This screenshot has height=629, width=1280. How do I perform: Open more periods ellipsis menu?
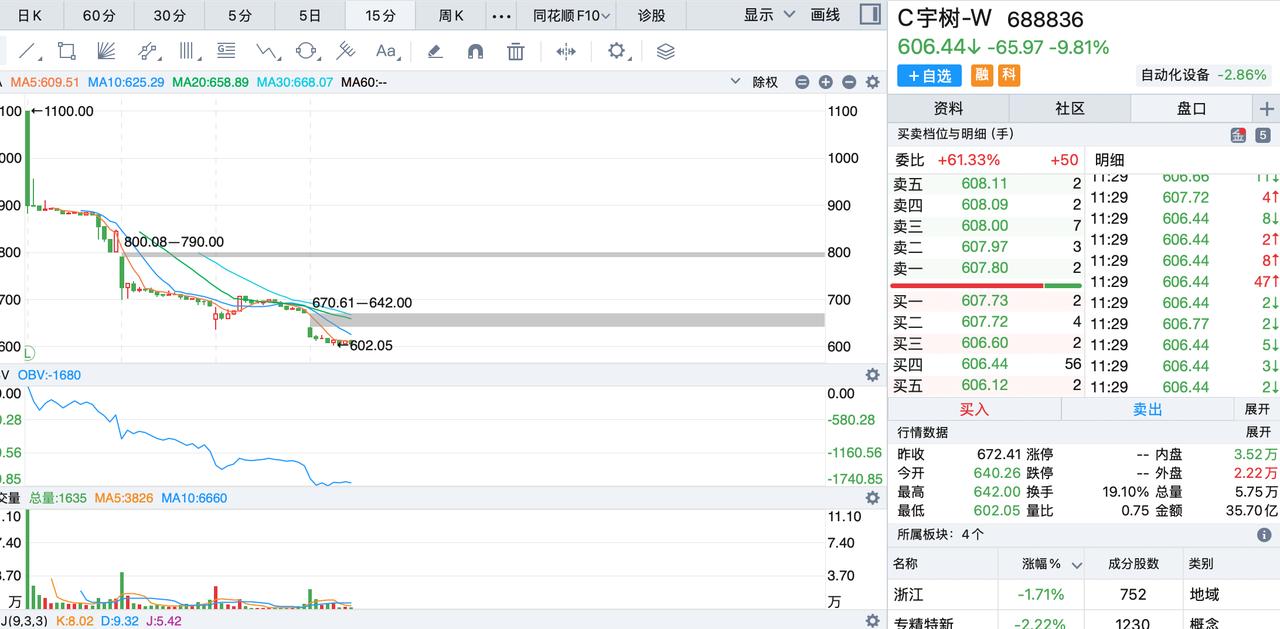502,15
